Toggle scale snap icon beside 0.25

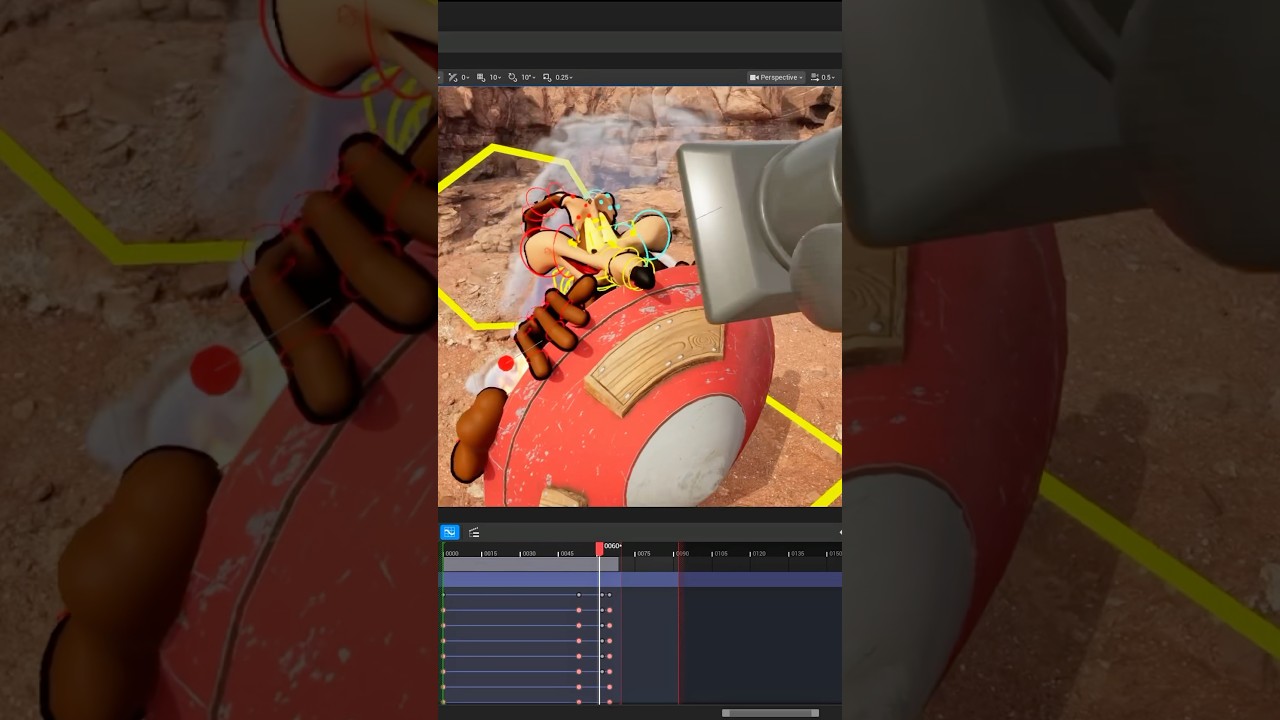(x=547, y=77)
